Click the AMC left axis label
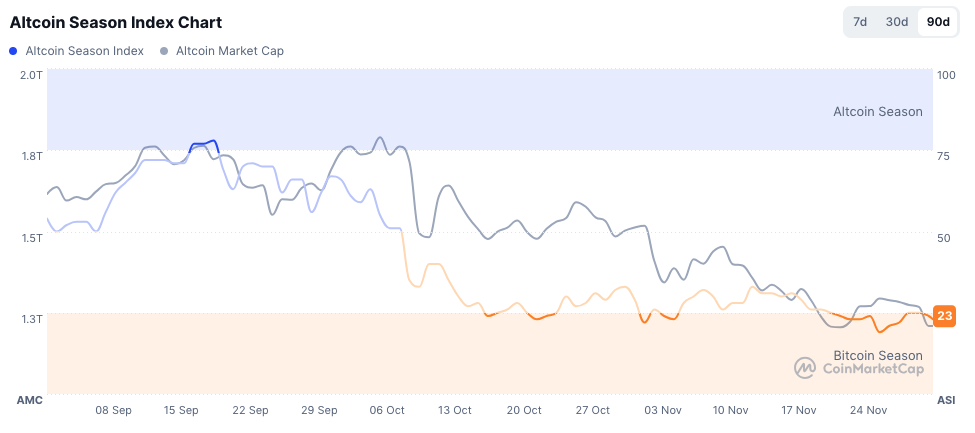The image size is (975, 433). (30, 400)
